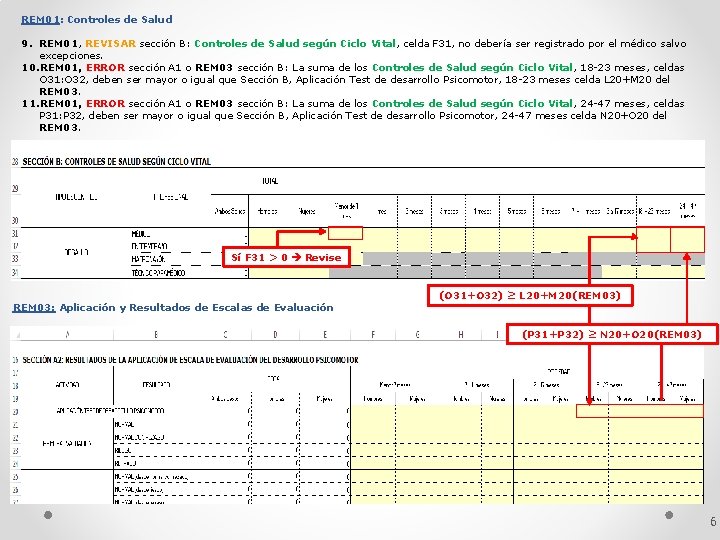Viewport: 720px width, 540px height.
Task: Click the red ERROR word in item 11
Action: click(105, 103)
